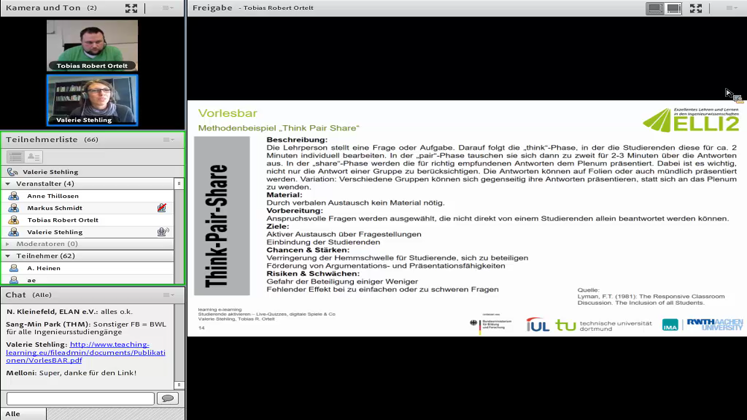Click the chat scrollbar down arrow
Viewport: 747px width, 420px height.
179,385
